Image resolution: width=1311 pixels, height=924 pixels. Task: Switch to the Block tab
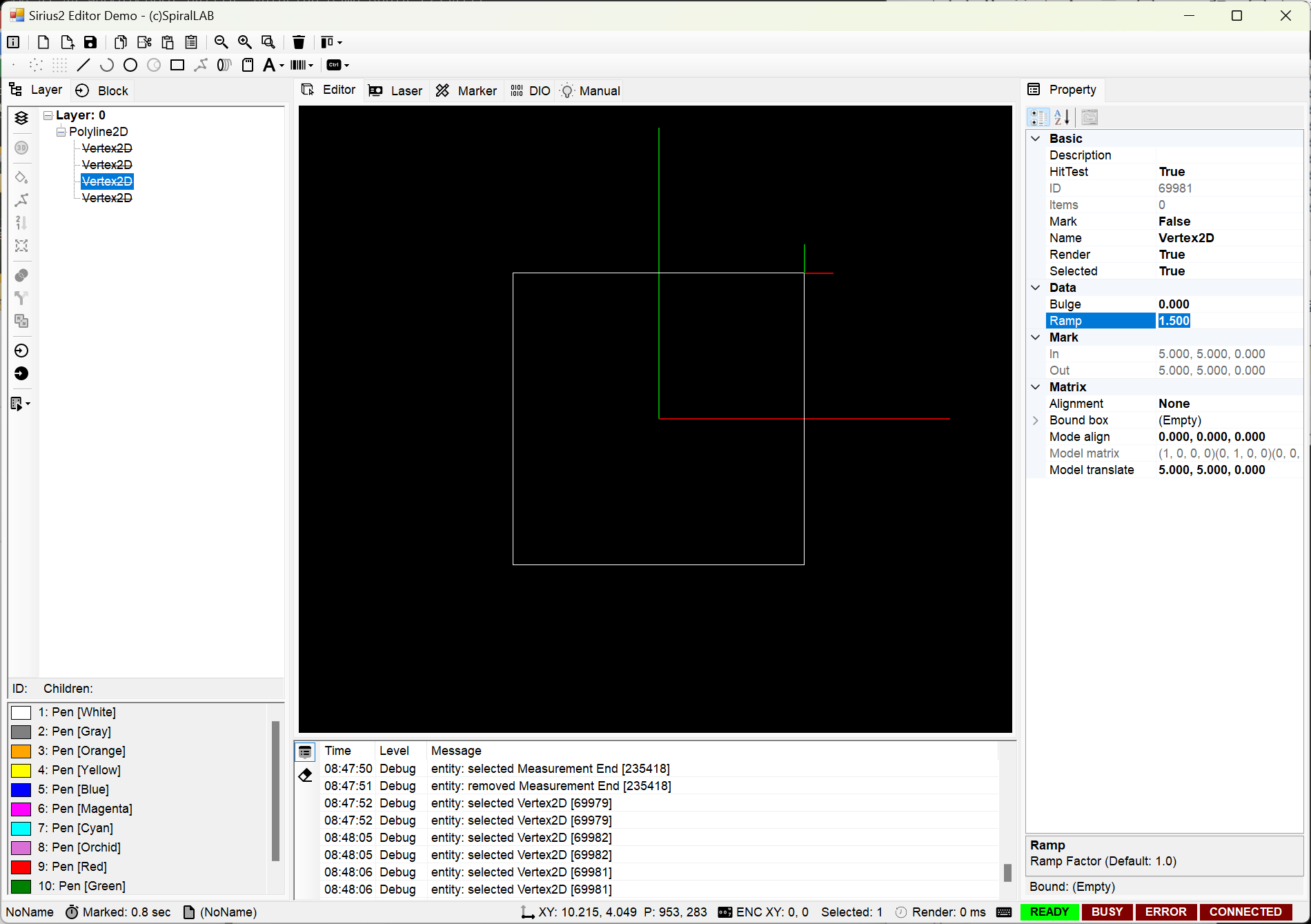(102, 91)
